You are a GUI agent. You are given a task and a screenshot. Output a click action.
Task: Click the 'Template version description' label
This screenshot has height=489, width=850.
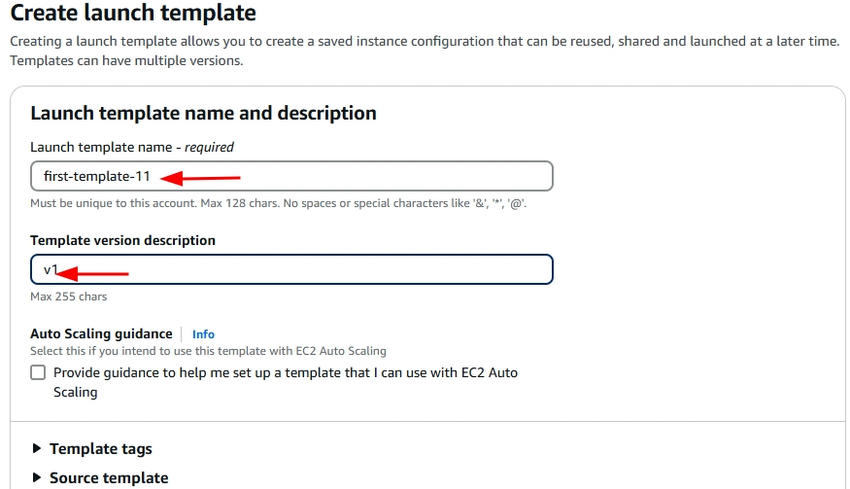click(x=123, y=240)
